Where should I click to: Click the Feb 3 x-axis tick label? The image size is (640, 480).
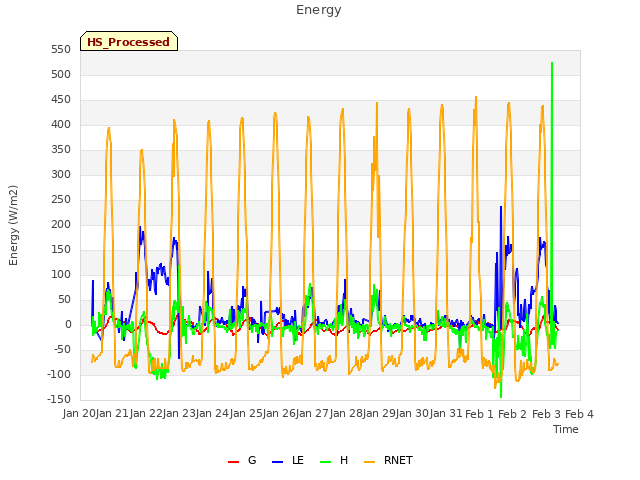pyautogui.click(x=546, y=414)
